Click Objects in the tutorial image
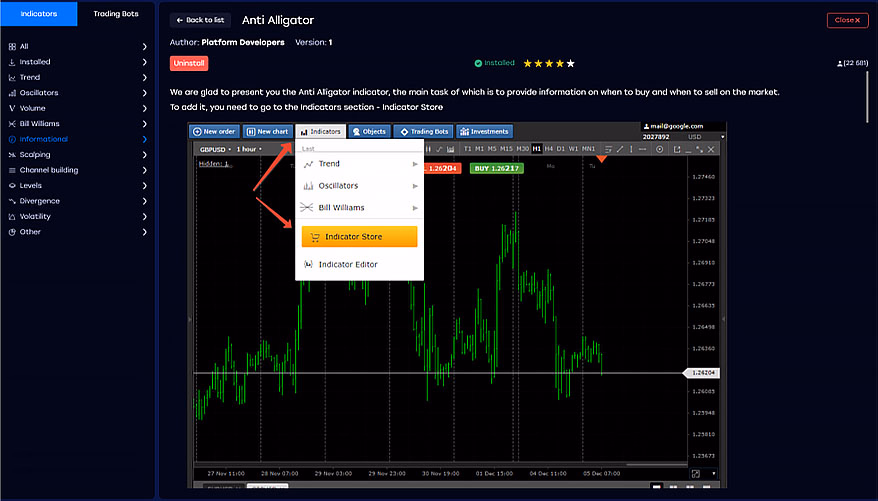The width and height of the screenshot is (878, 501). point(369,132)
